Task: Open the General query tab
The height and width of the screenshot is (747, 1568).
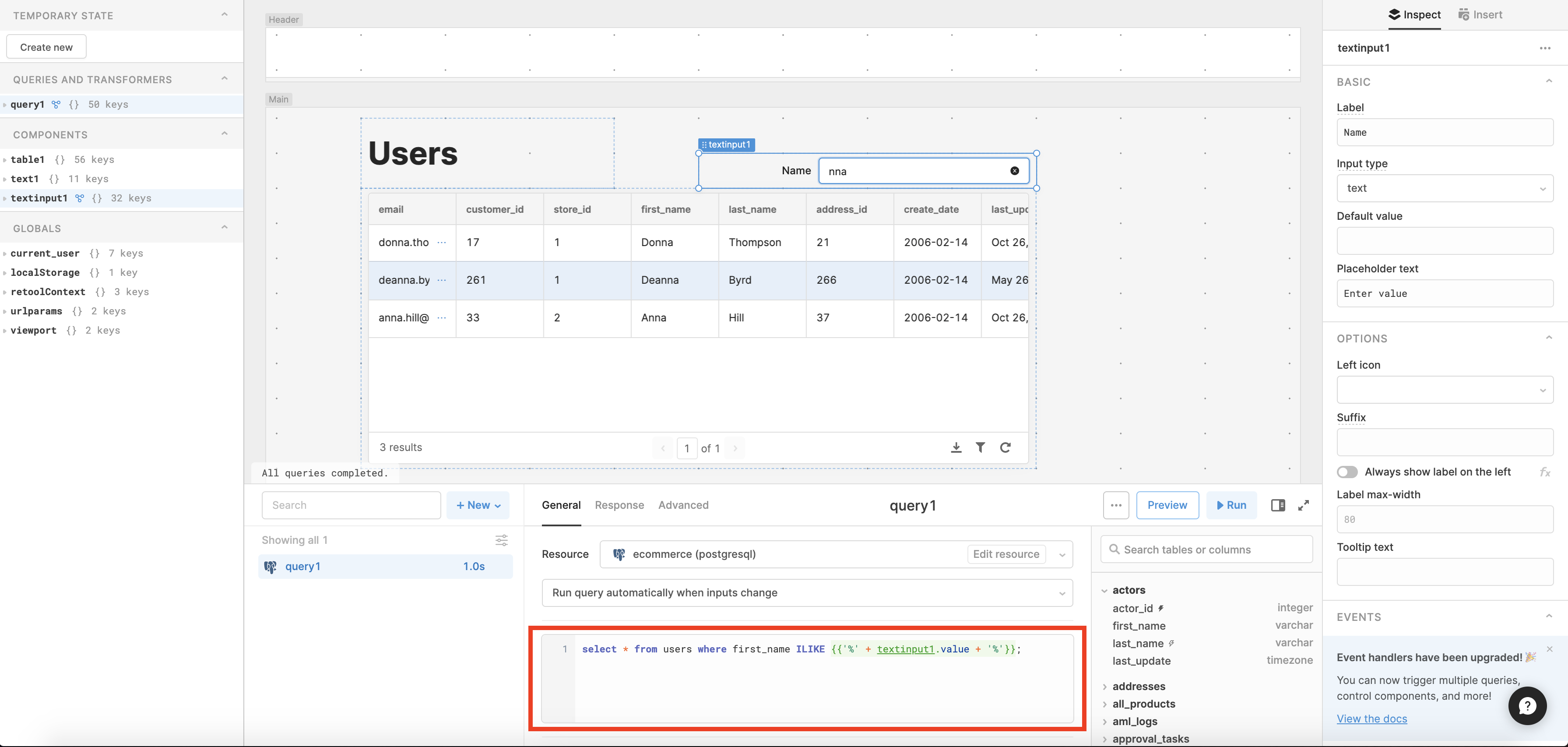Action: pos(561,505)
